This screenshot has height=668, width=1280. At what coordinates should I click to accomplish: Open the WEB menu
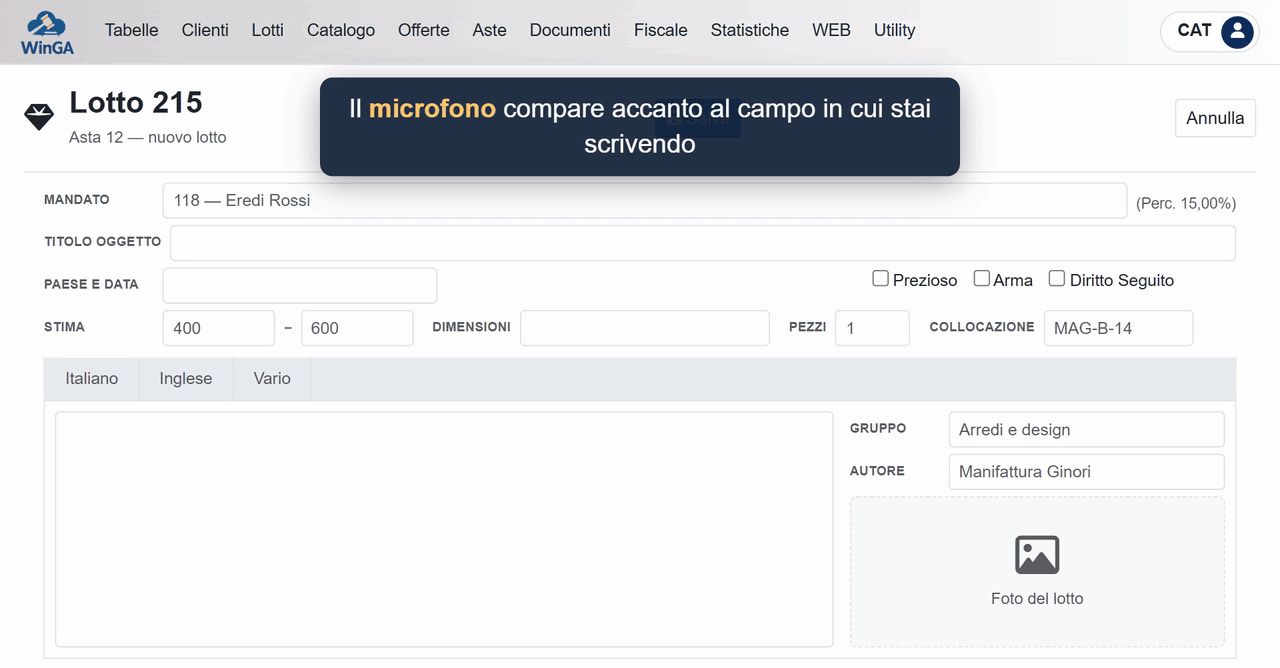(831, 30)
